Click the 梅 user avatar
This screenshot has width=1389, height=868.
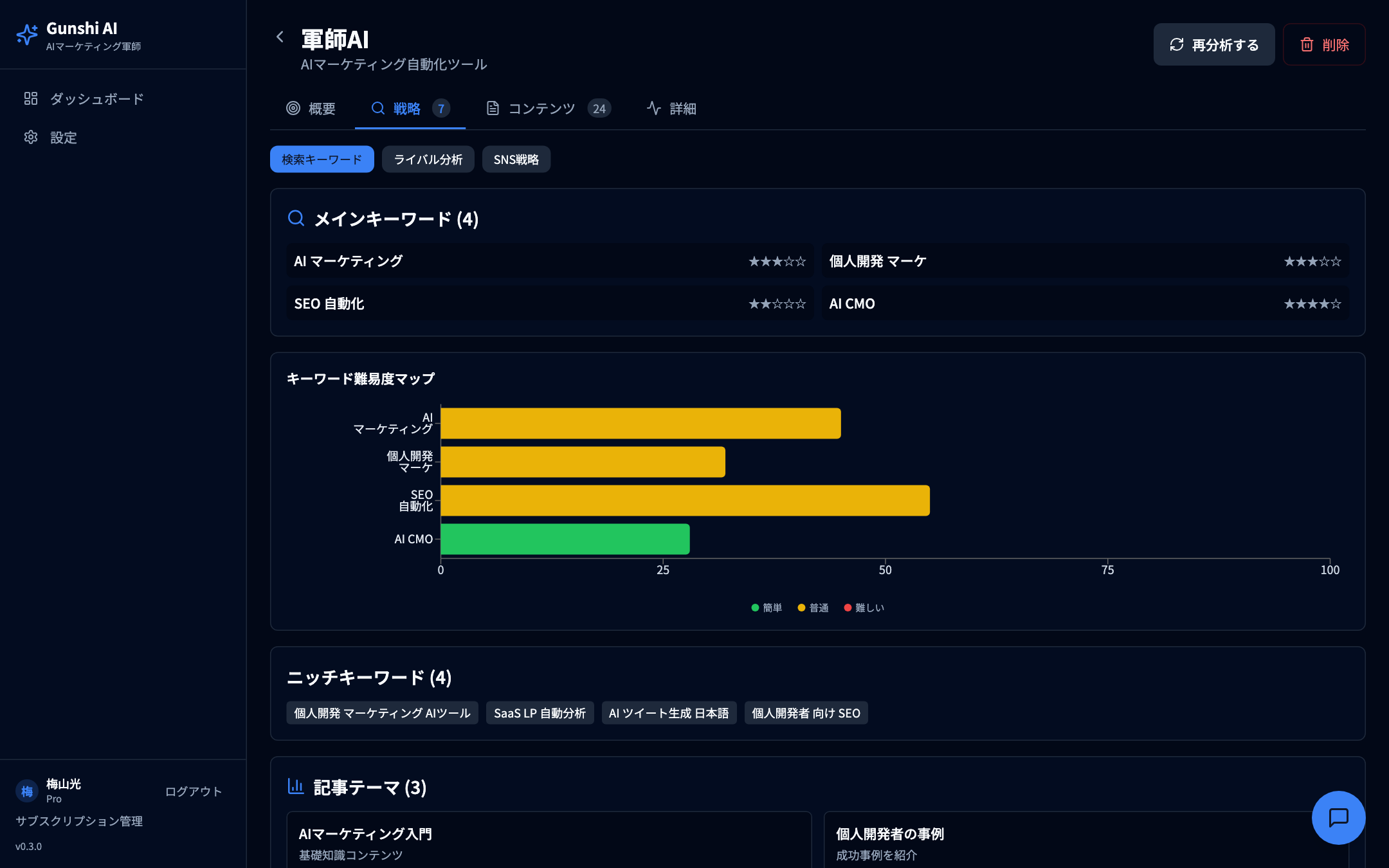pyautogui.click(x=26, y=791)
